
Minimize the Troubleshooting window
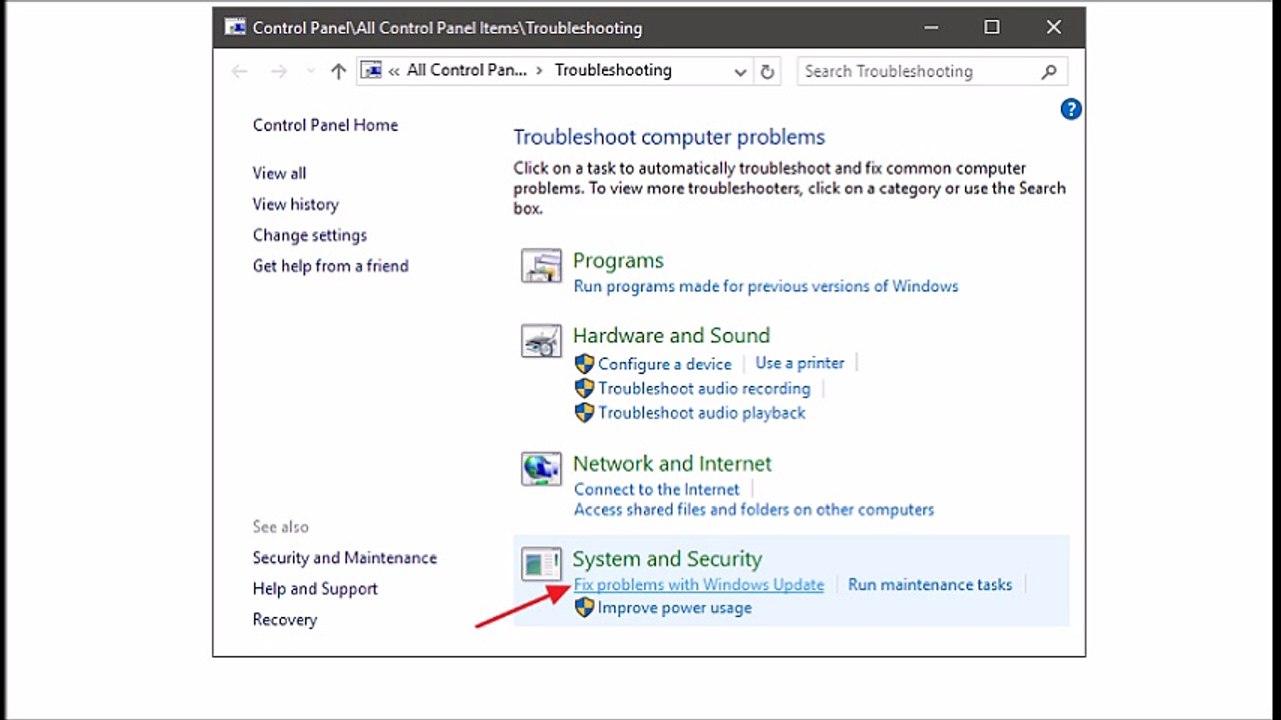[930, 27]
